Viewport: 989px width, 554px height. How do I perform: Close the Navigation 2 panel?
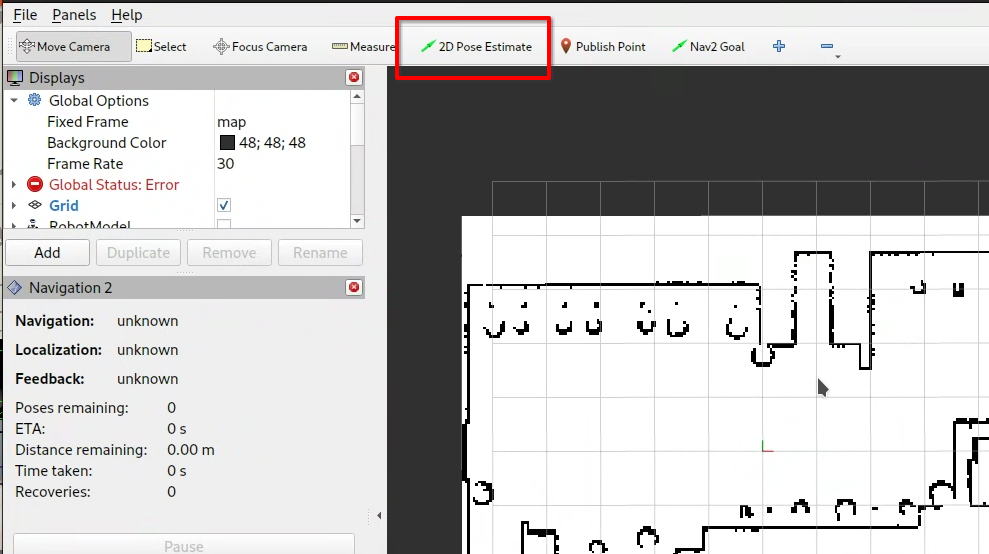(x=354, y=287)
